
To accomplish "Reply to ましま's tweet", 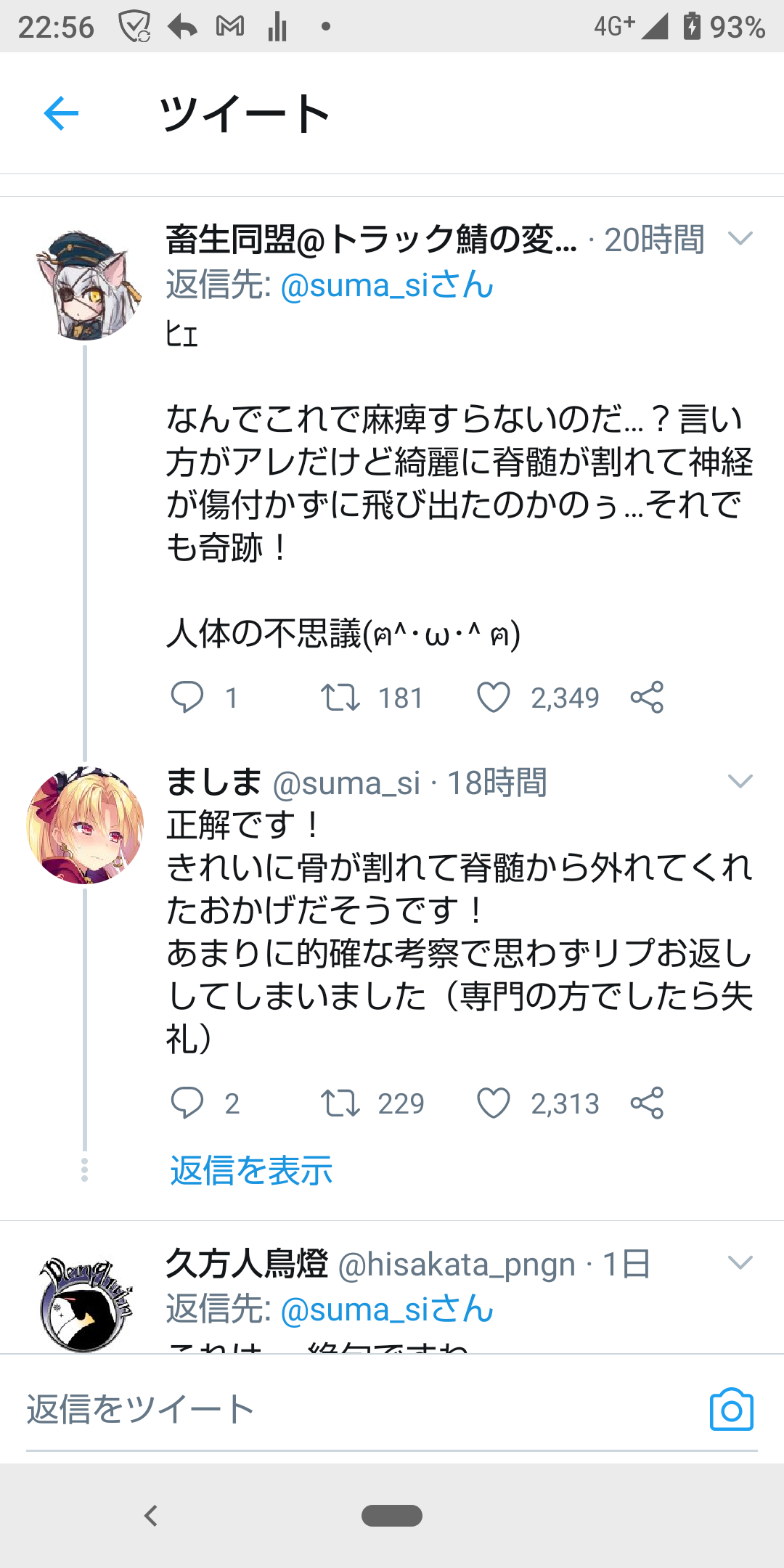I will click(x=187, y=1103).
